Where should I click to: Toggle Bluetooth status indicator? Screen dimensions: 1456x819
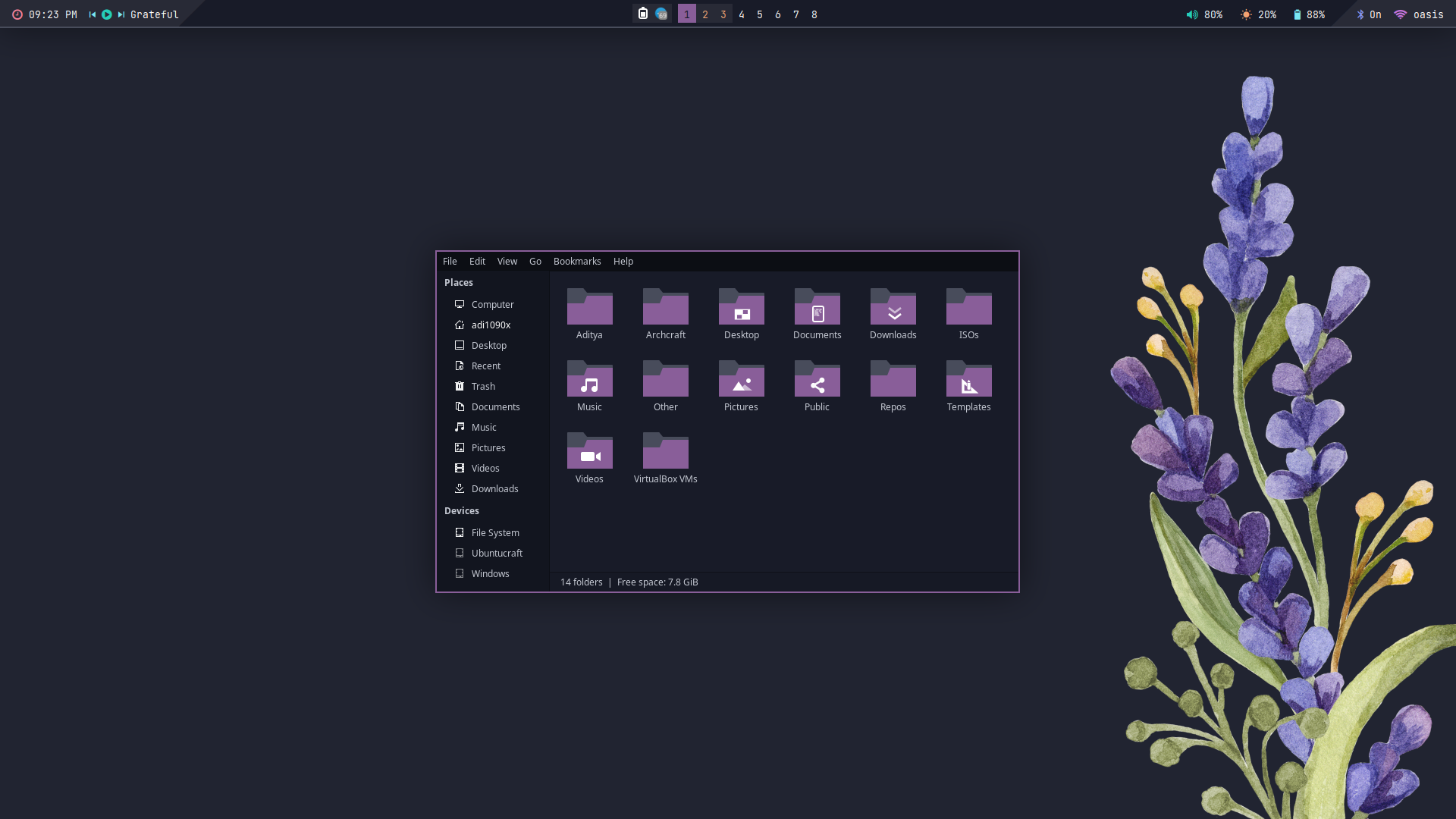1368,14
